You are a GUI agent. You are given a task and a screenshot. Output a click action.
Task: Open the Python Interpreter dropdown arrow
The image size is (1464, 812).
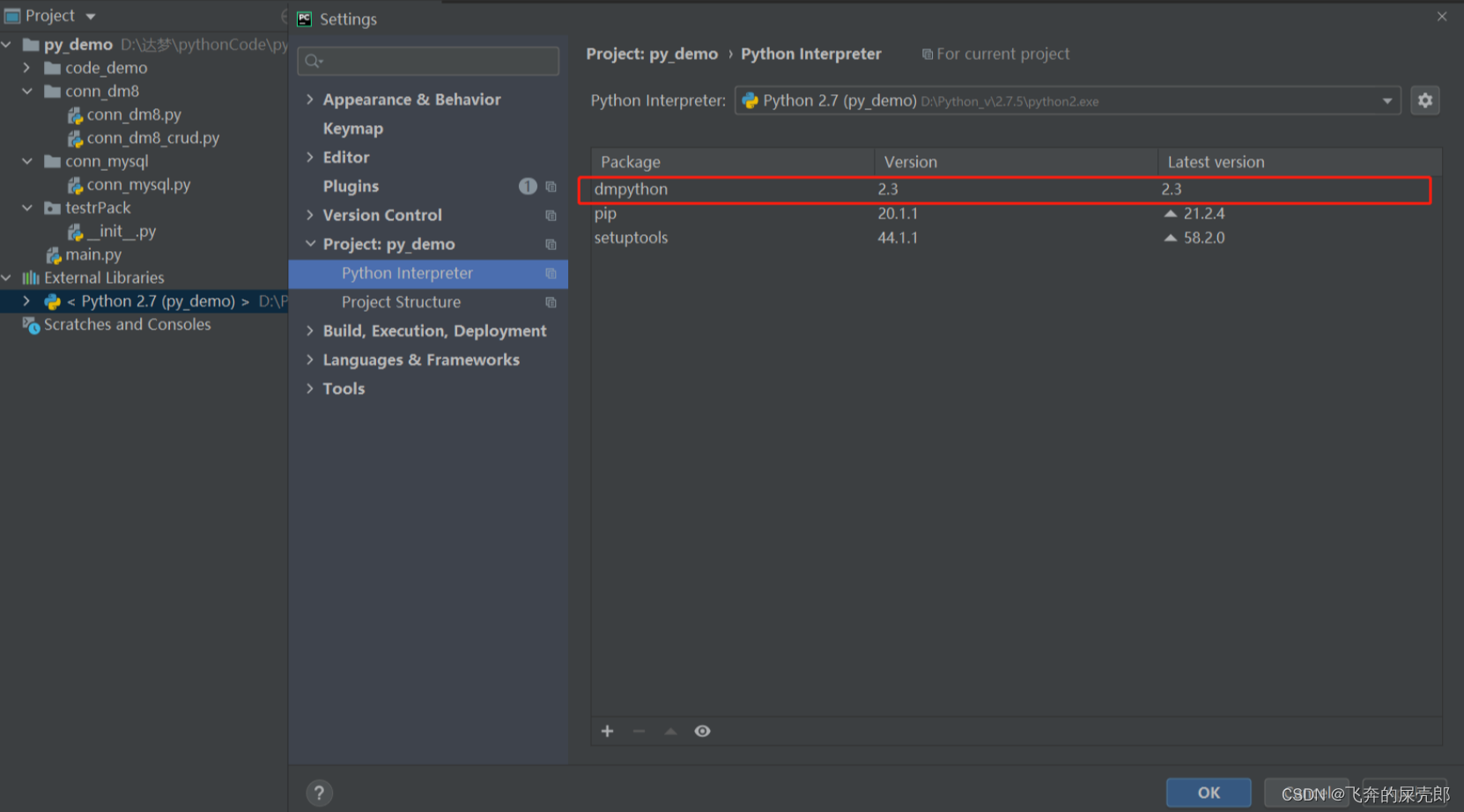point(1387,100)
